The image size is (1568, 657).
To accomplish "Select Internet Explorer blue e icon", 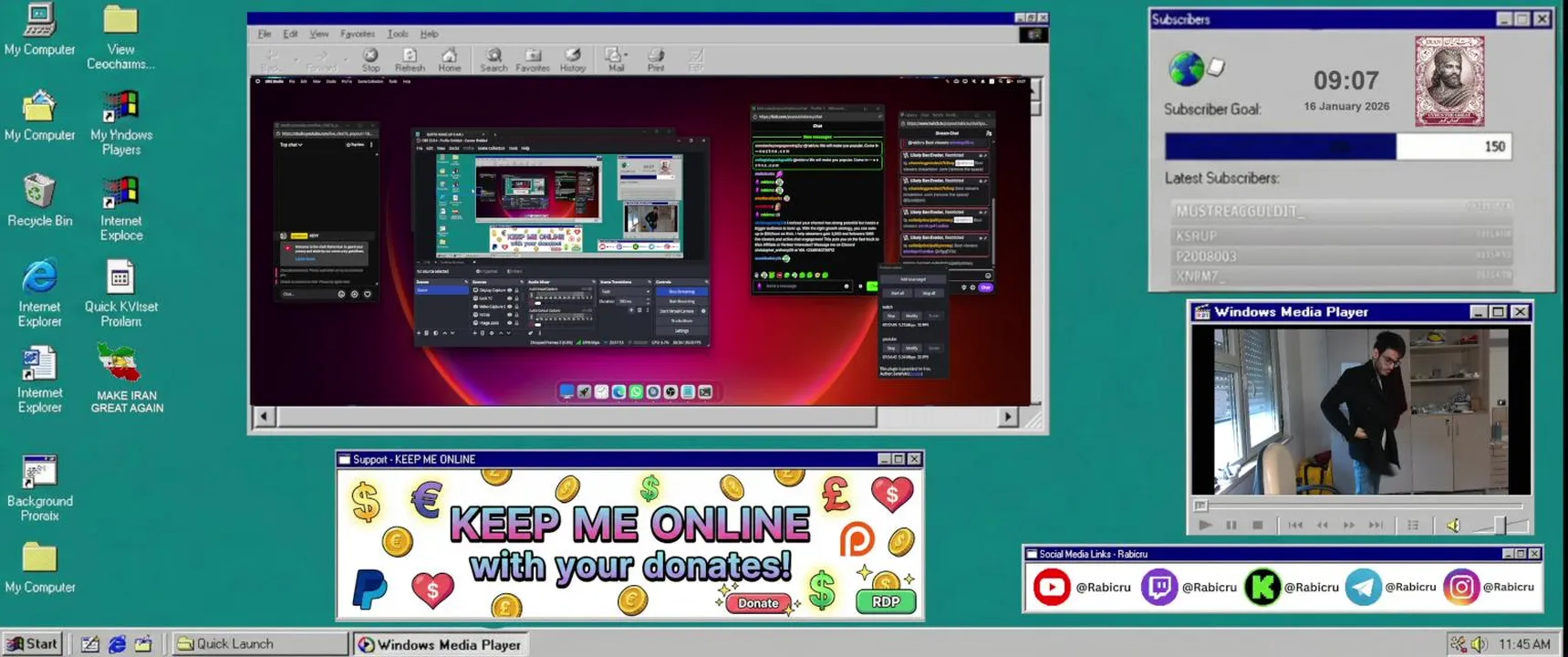I will (x=39, y=294).
